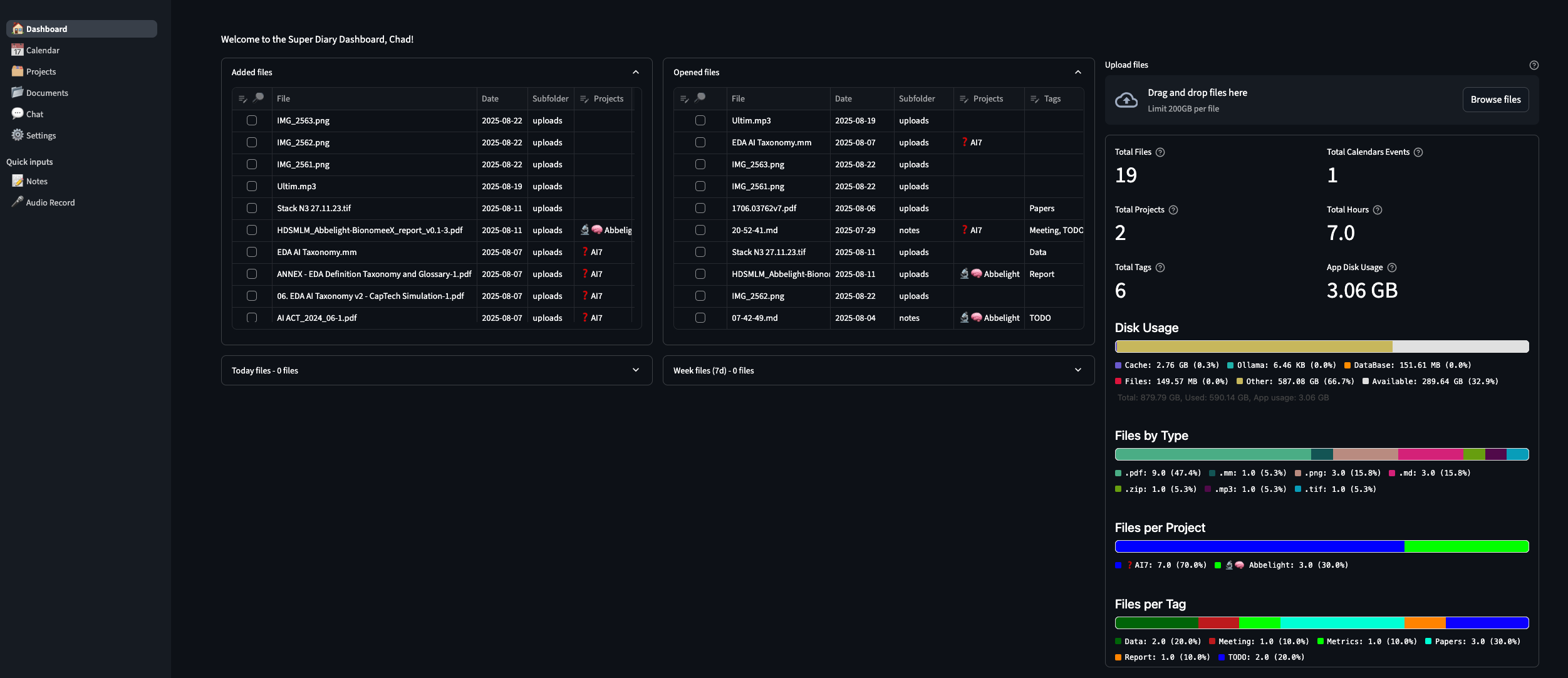Click help icon beside Total Tags
The image size is (1568, 678).
point(1160,268)
